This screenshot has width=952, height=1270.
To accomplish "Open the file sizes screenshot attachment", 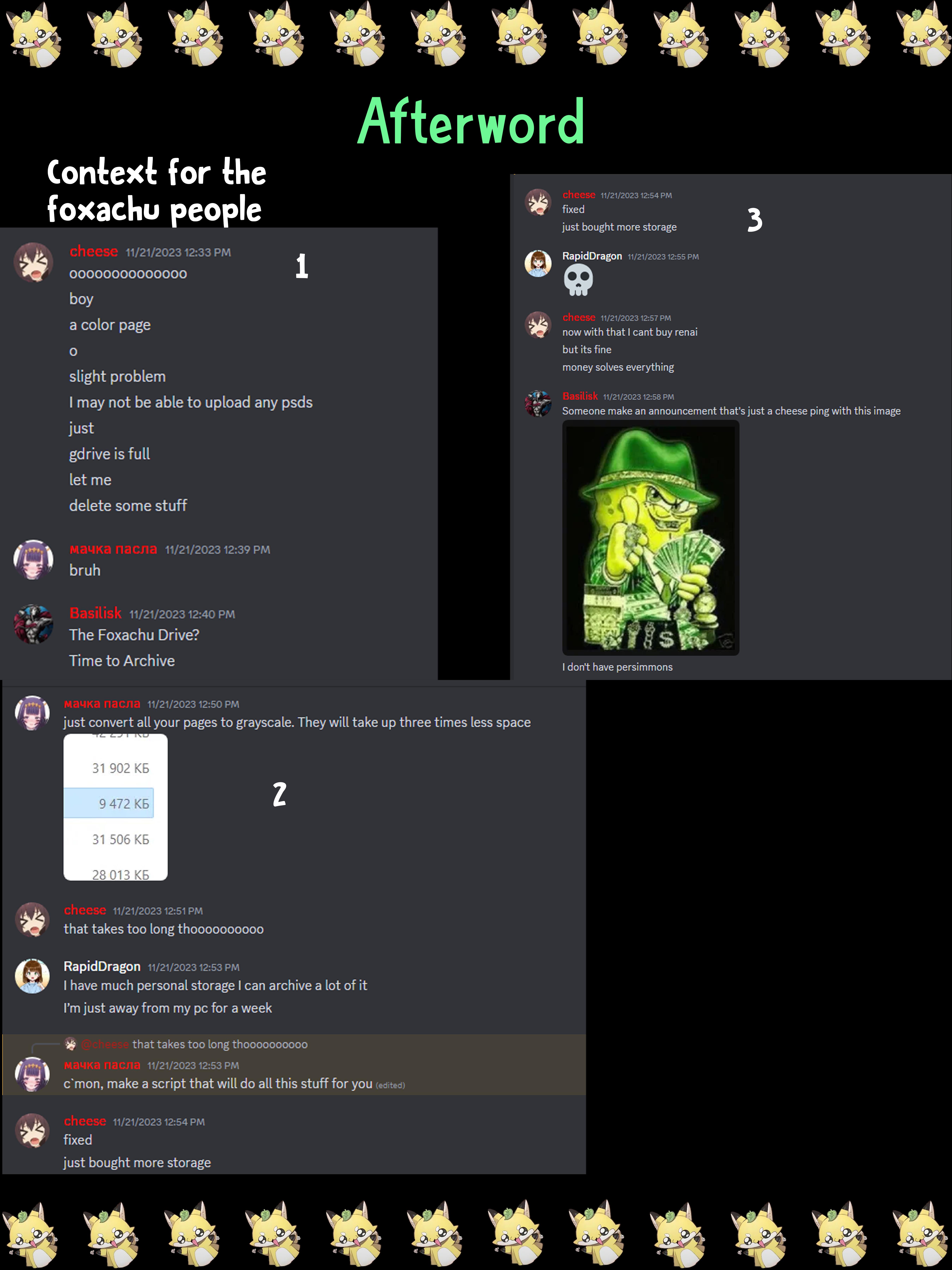I will tap(115, 807).
